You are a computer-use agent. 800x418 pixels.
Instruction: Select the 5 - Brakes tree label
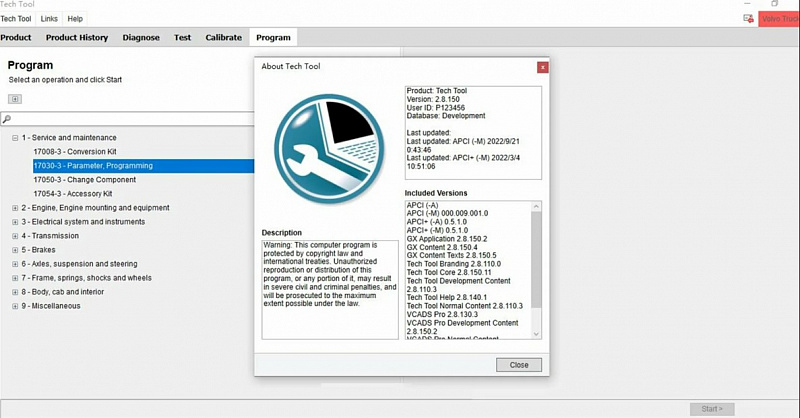click(x=38, y=250)
